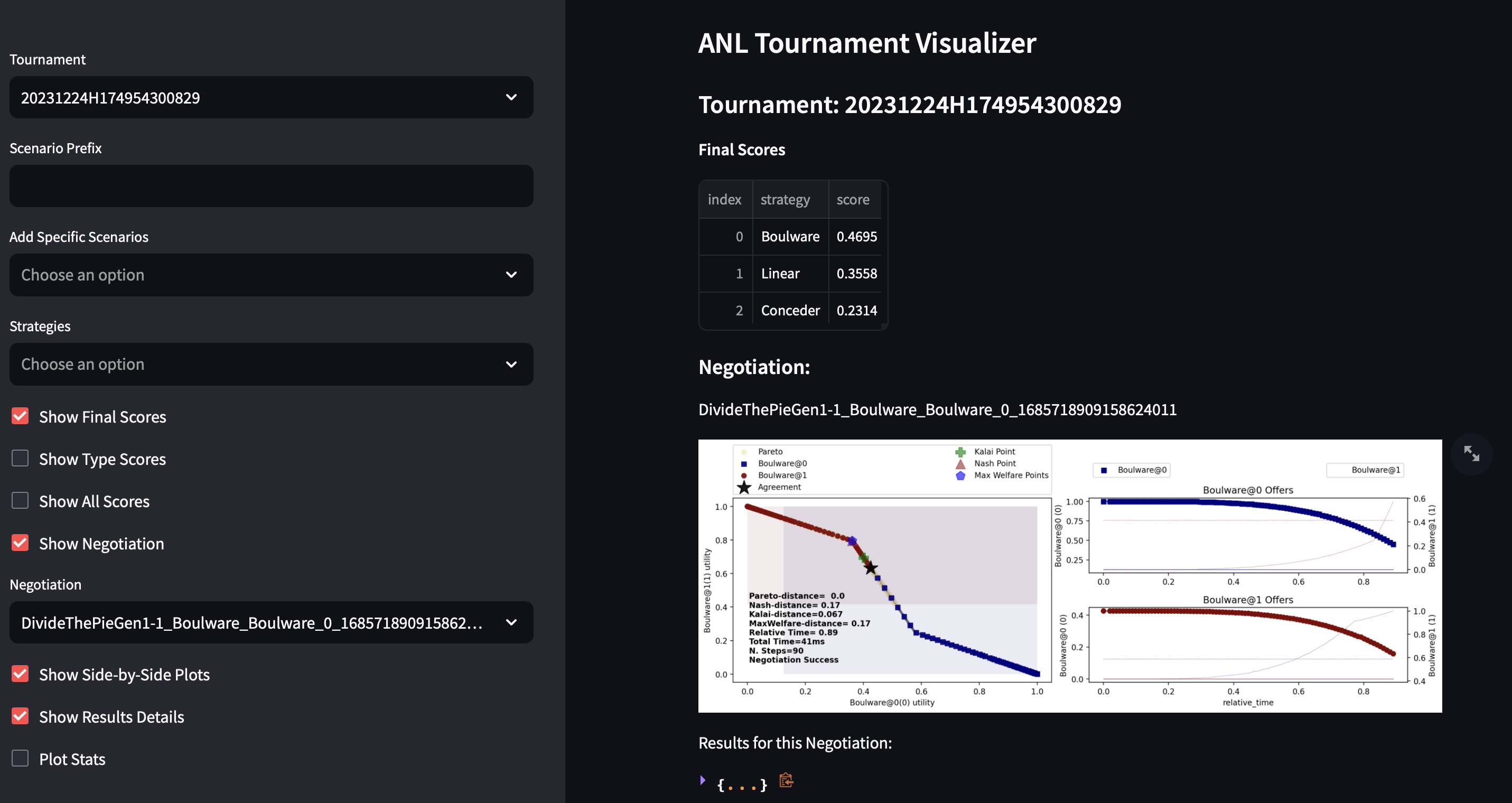Image resolution: width=1512 pixels, height=803 pixels.
Task: Click the negotiation plot image
Action: point(1069,576)
